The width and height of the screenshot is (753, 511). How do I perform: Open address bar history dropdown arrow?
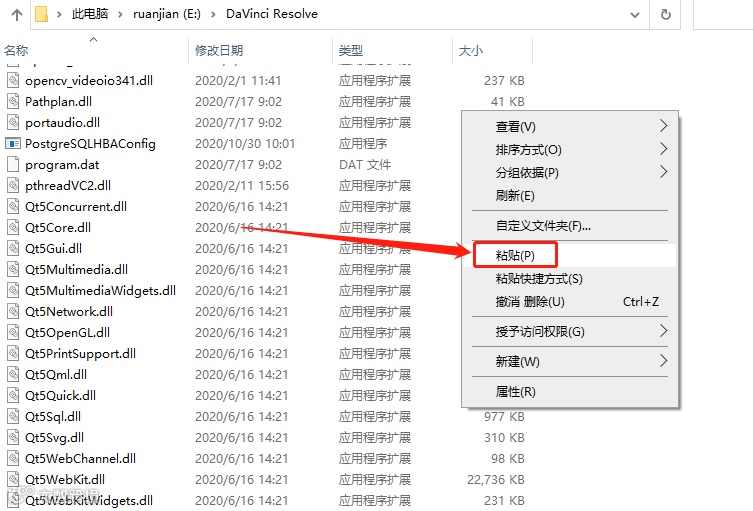coord(635,15)
